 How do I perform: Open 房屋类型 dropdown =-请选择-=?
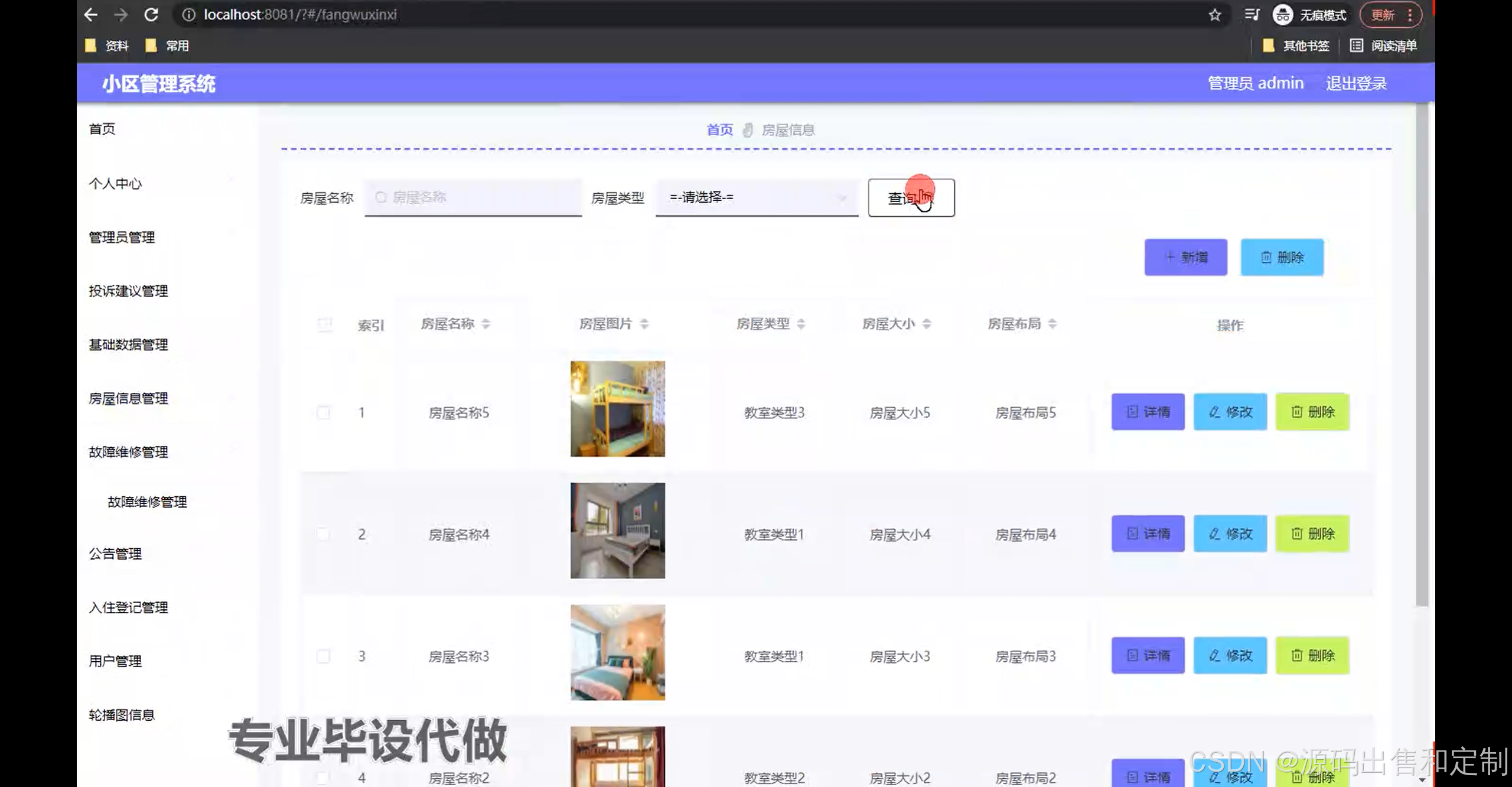(757, 197)
